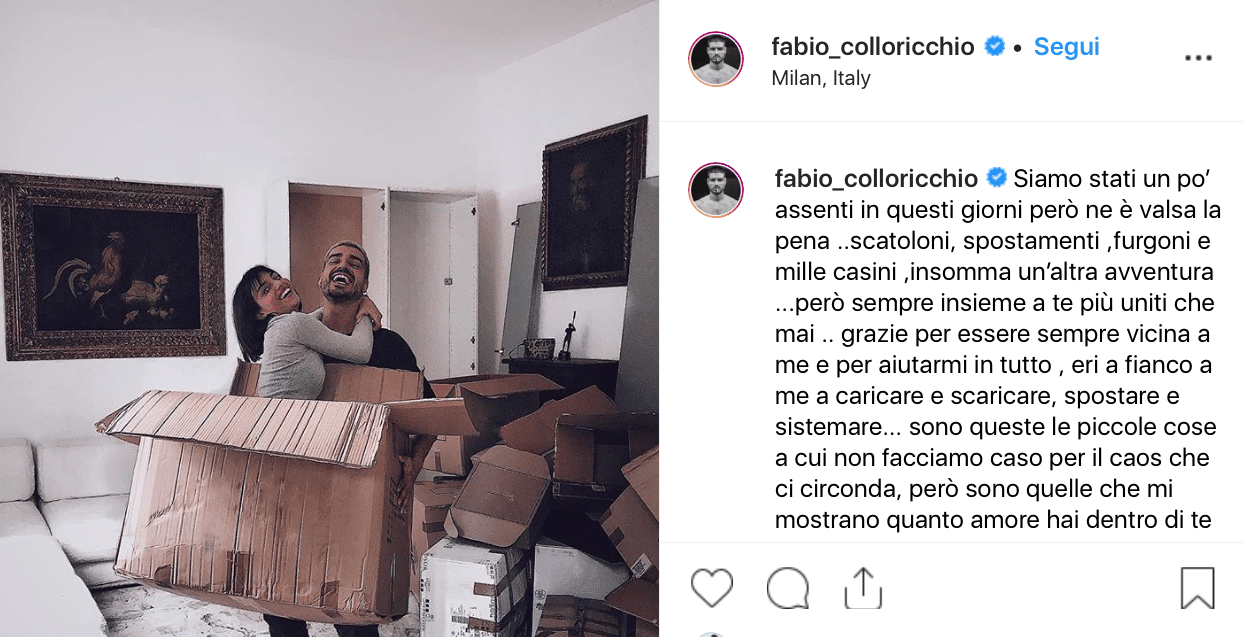Share the post using the upload arrow icon
The height and width of the screenshot is (637, 1243).
(861, 588)
